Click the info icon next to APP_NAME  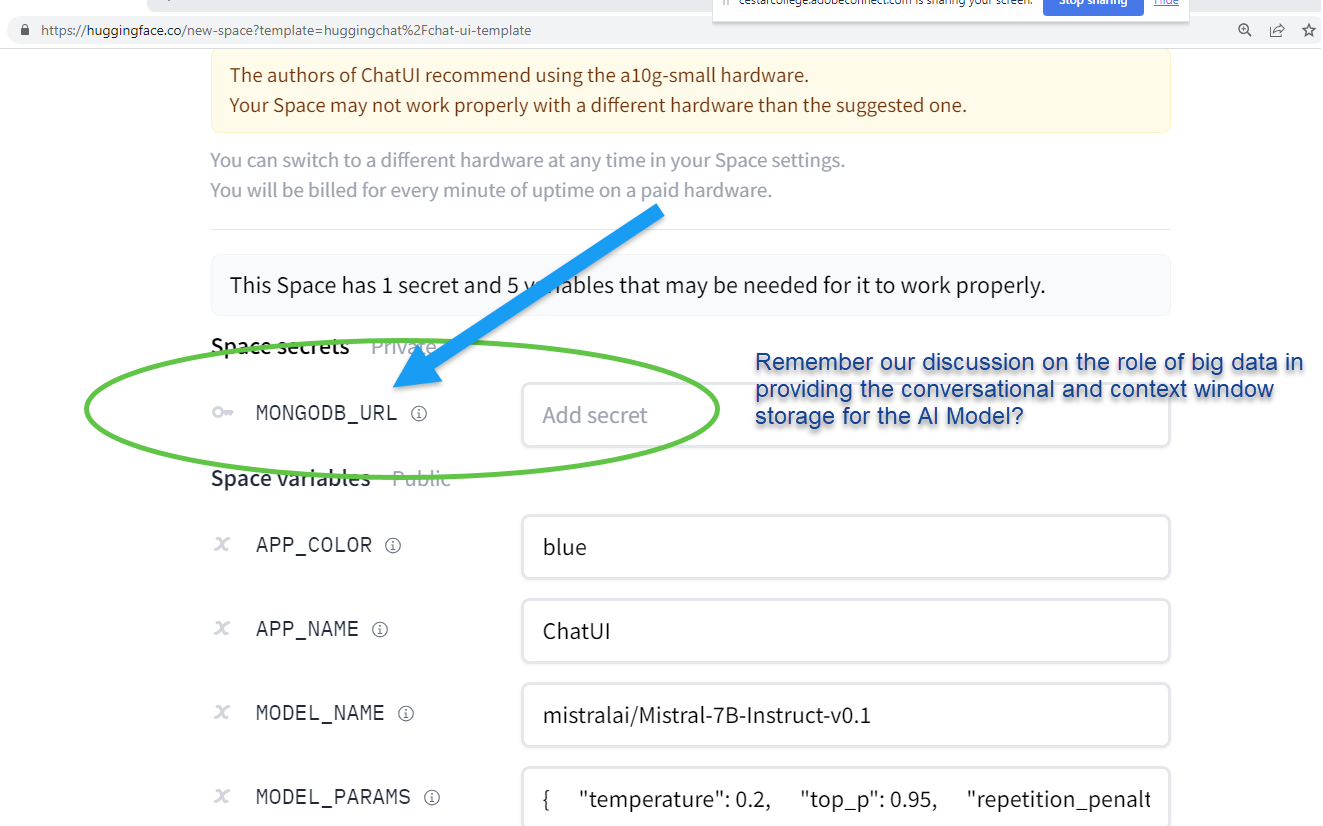(380, 629)
